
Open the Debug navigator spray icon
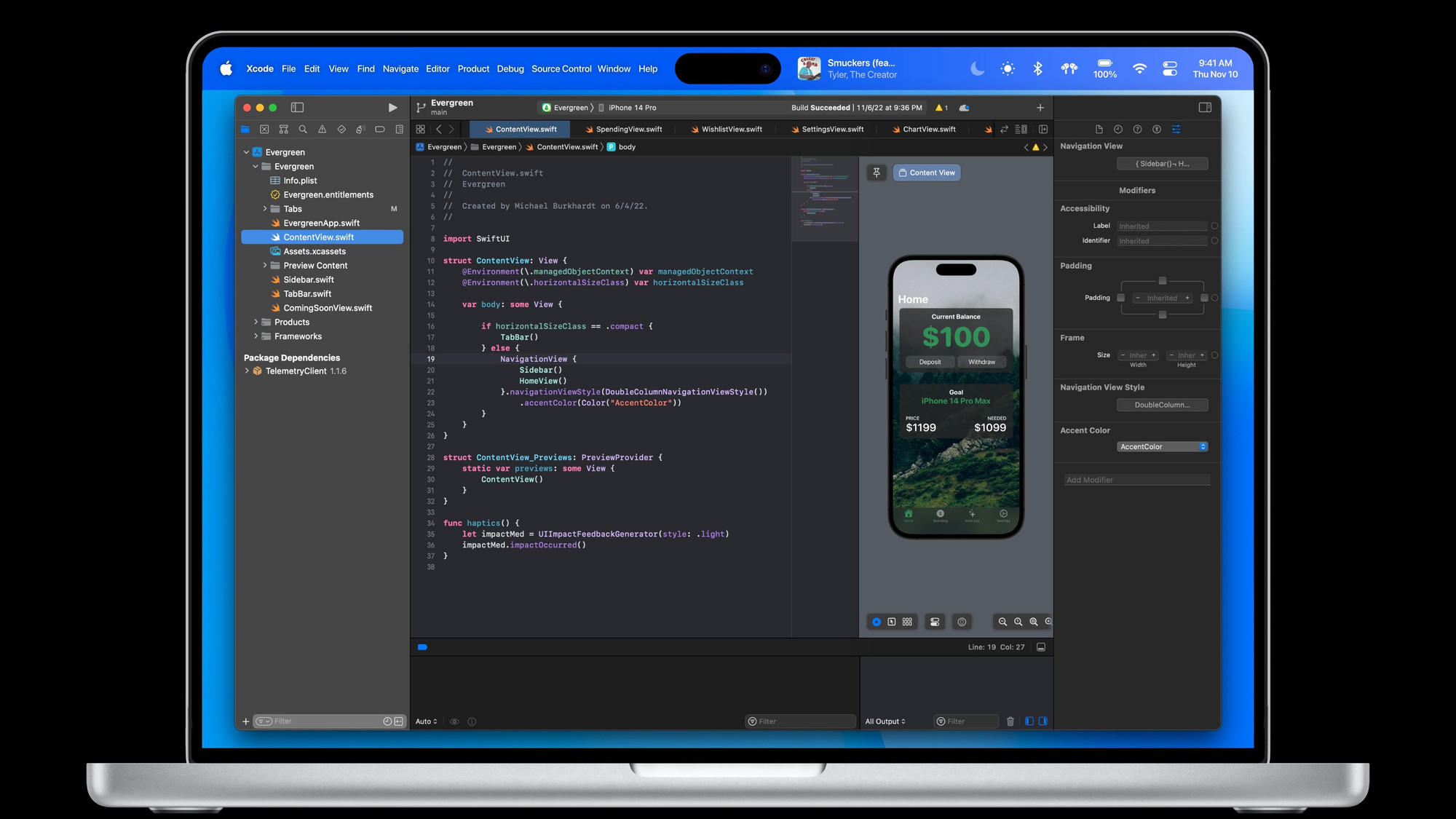tap(360, 130)
